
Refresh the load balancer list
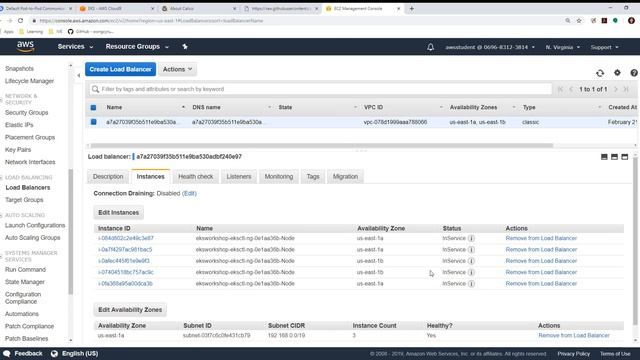pos(600,73)
